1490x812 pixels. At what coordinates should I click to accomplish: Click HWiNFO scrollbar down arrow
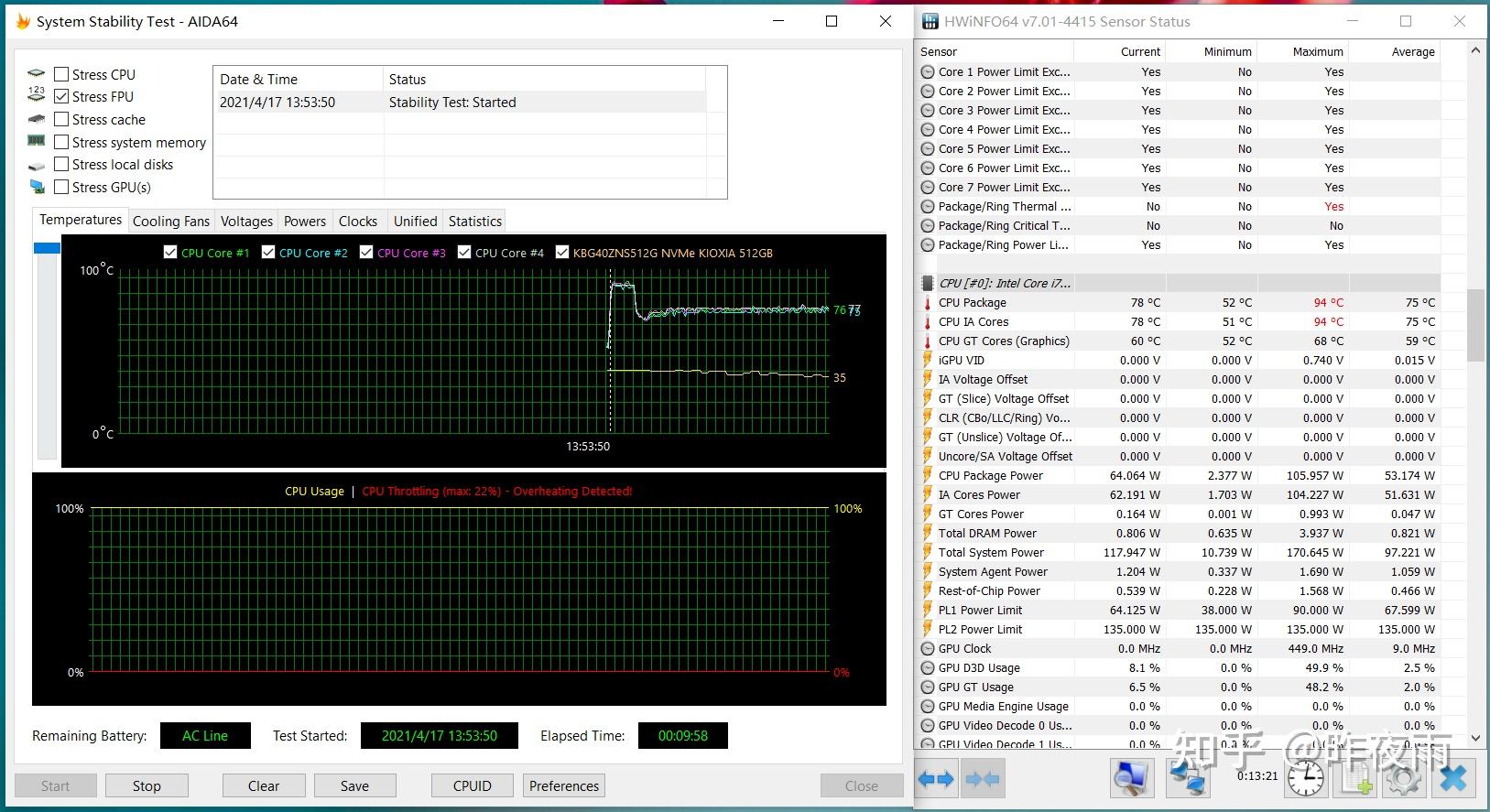pos(1475,738)
